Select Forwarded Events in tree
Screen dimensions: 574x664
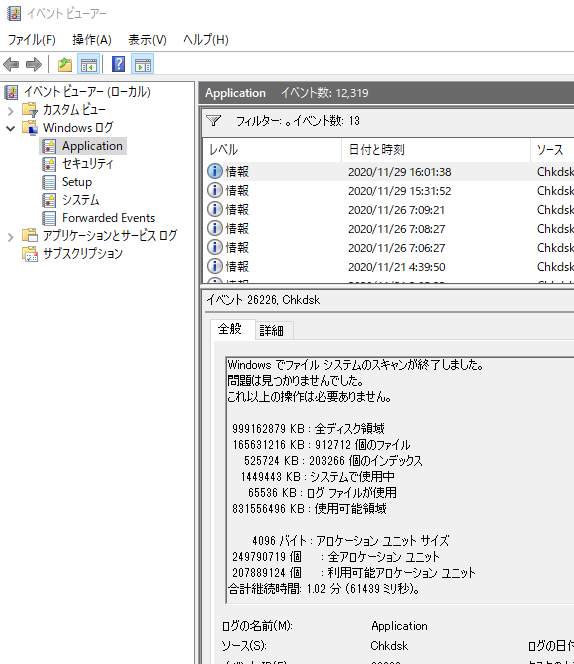coord(108,218)
